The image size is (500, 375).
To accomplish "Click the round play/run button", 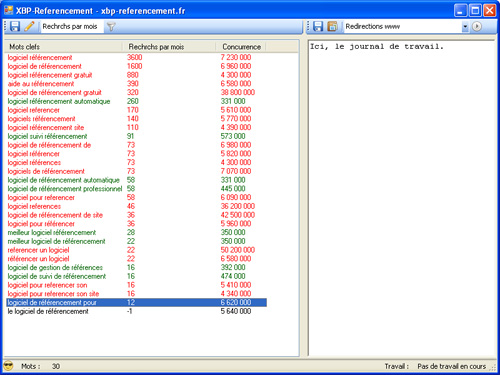I will [477, 26].
